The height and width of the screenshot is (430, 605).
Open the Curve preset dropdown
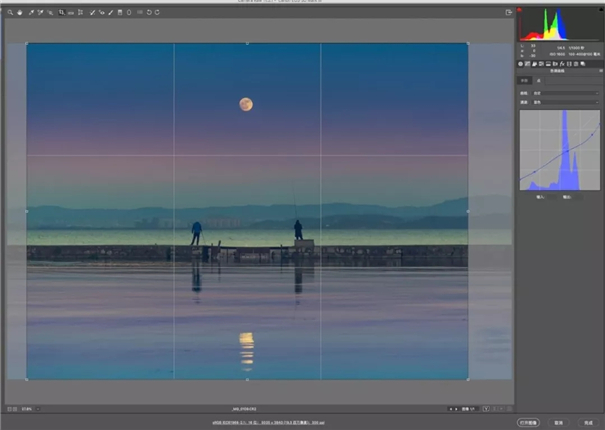(565, 92)
